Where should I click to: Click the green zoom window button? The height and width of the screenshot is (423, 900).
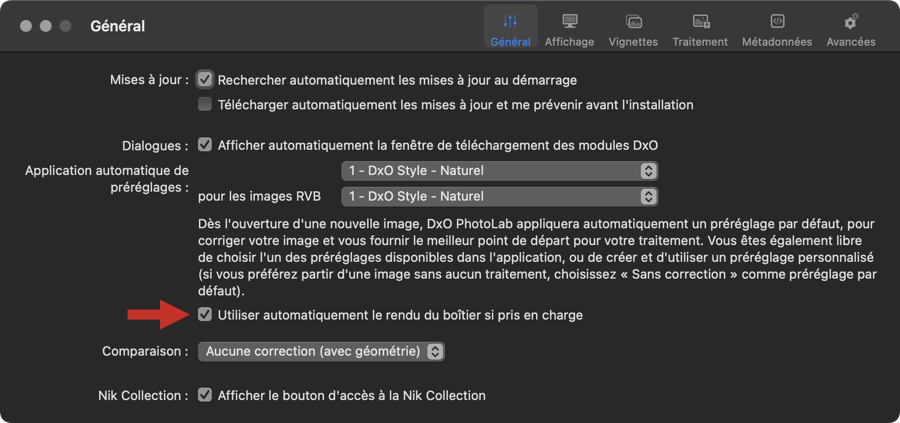(66, 26)
